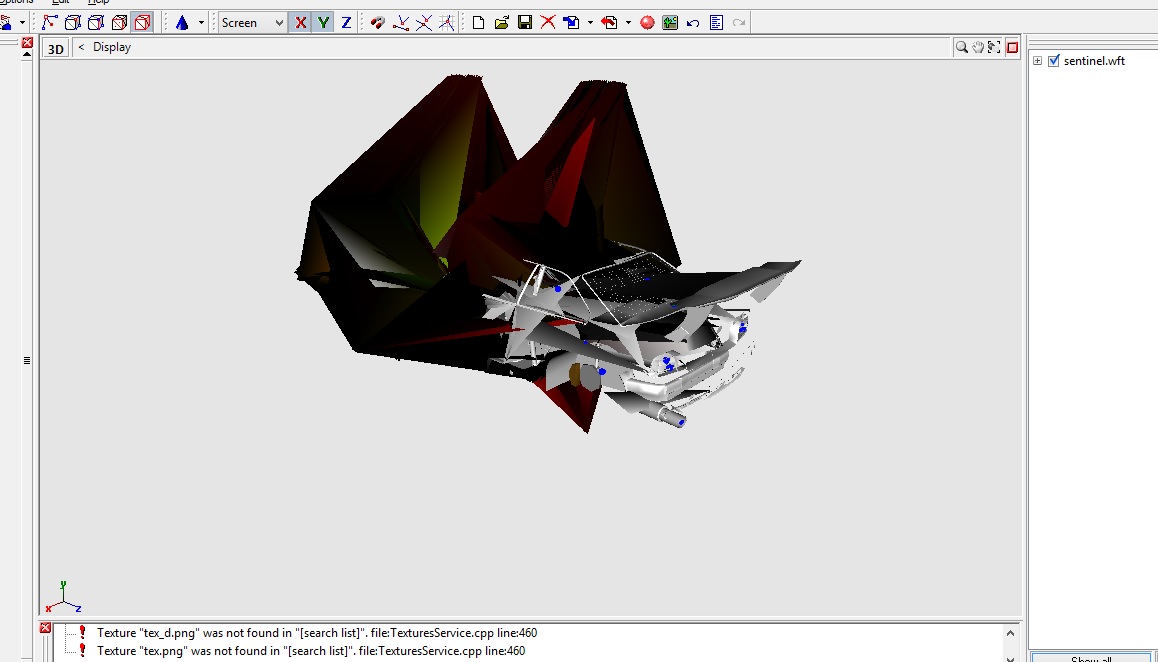Select sentinel.wft in the scene tree

click(x=1094, y=61)
